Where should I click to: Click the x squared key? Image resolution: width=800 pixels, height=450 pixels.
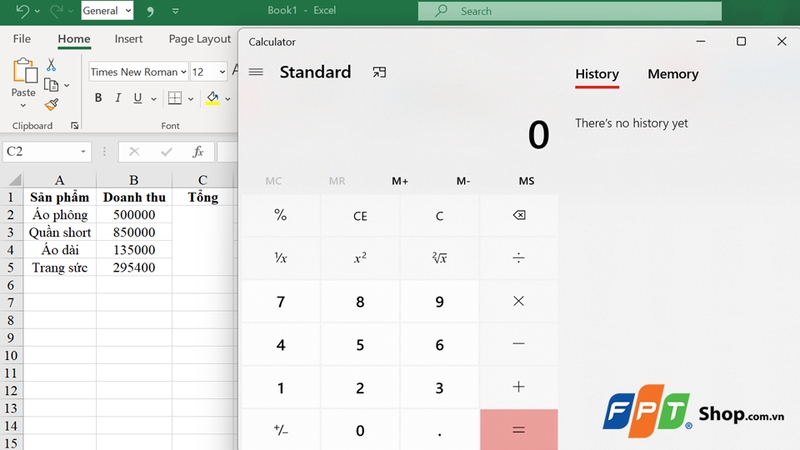(x=360, y=258)
